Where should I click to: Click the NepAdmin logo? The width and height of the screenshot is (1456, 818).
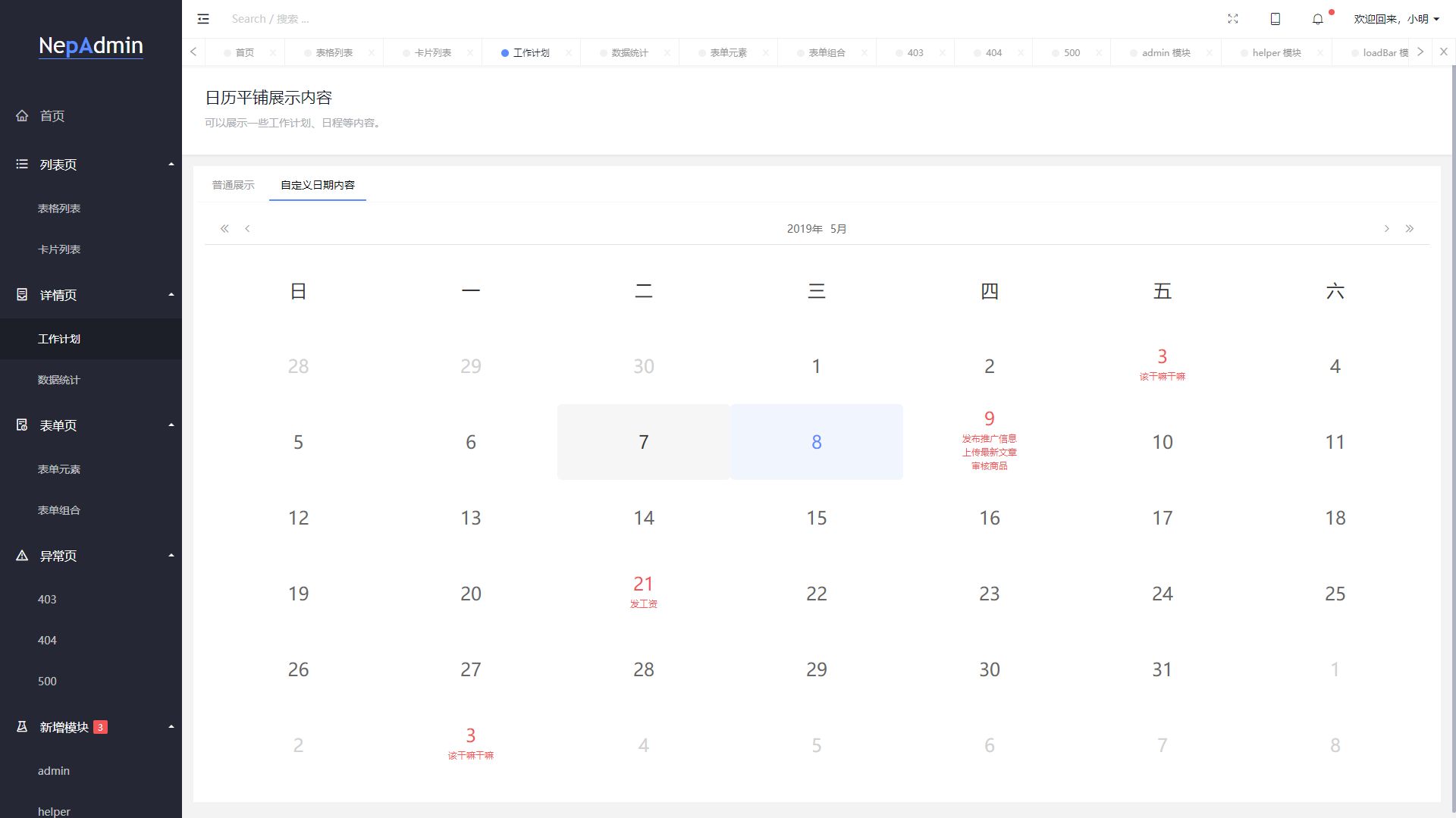pos(91,45)
